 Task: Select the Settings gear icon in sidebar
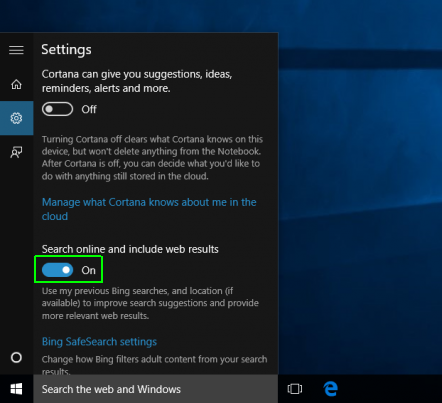16,118
